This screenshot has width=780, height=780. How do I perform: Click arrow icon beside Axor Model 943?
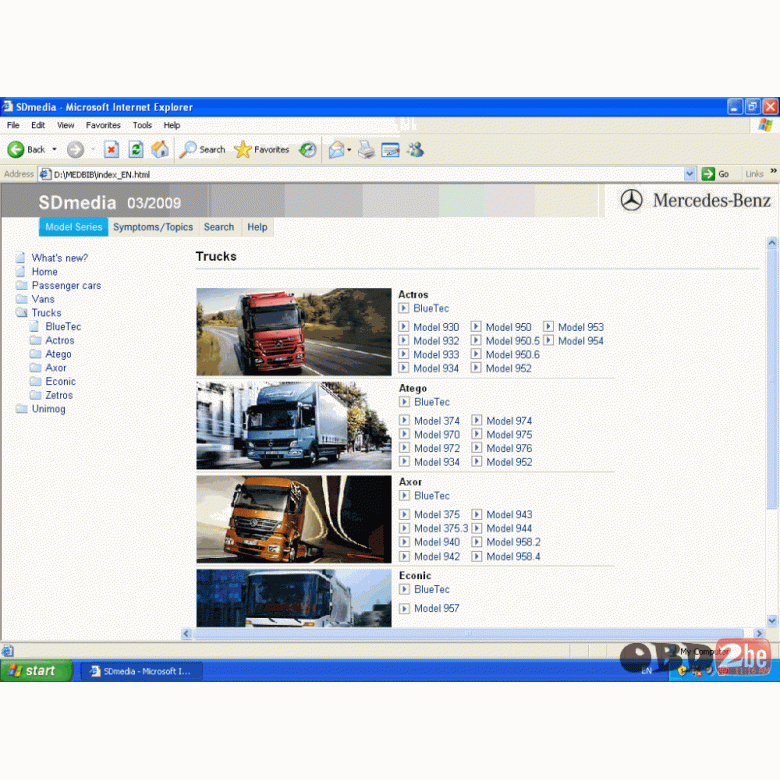pyautogui.click(x=477, y=515)
